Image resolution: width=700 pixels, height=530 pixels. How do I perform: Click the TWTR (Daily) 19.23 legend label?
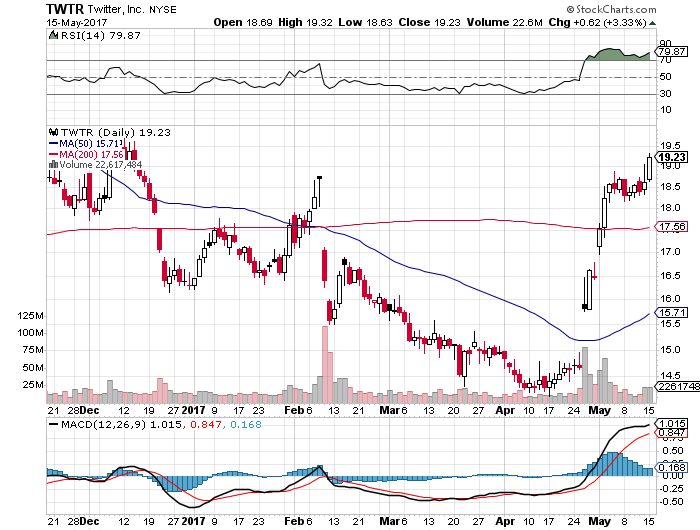point(115,132)
